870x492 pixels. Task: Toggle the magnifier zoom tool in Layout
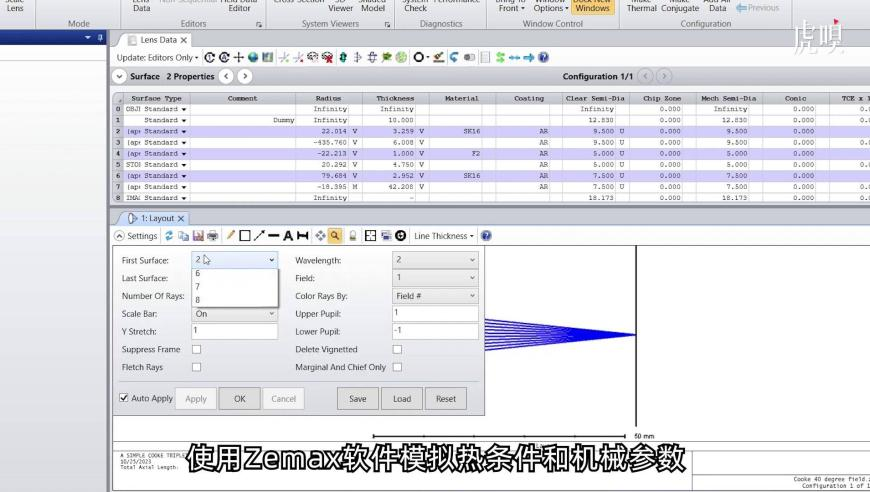tap(335, 236)
